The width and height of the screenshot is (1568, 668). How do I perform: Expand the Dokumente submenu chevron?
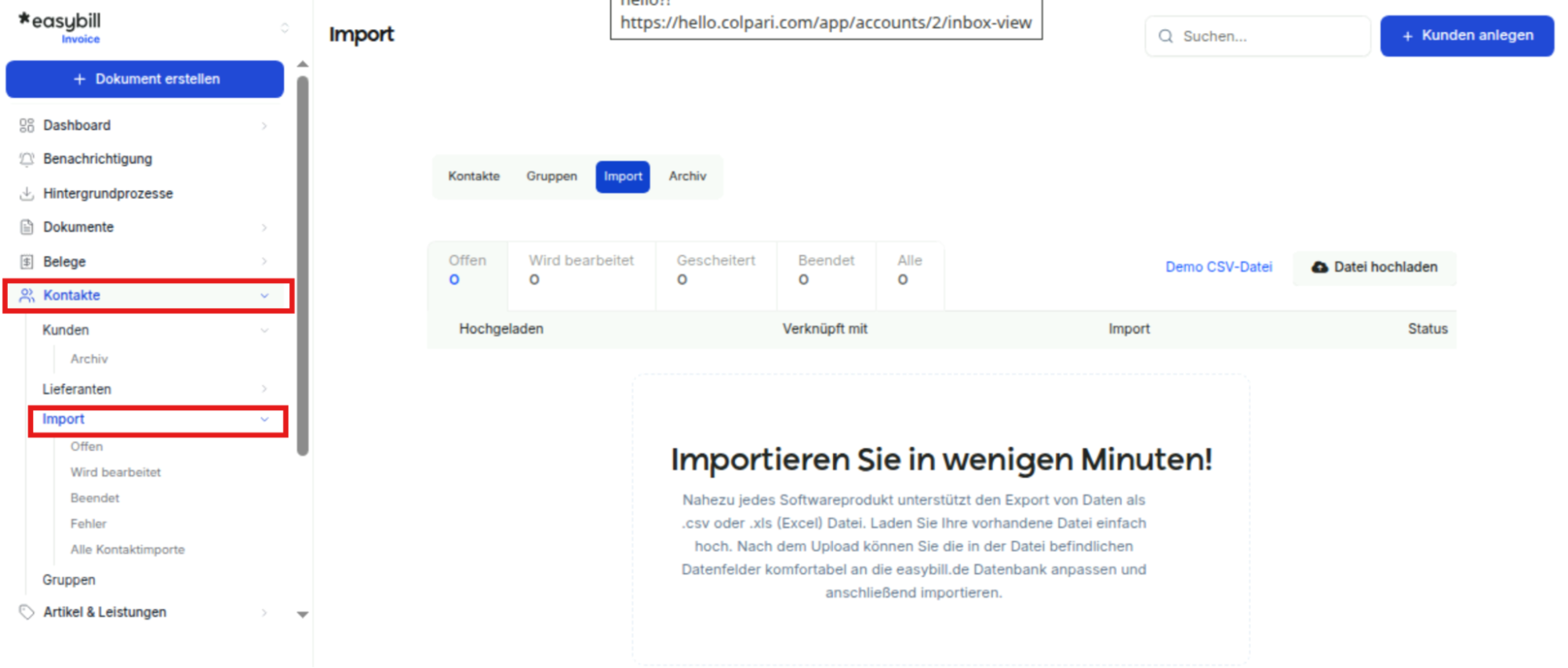click(x=264, y=227)
